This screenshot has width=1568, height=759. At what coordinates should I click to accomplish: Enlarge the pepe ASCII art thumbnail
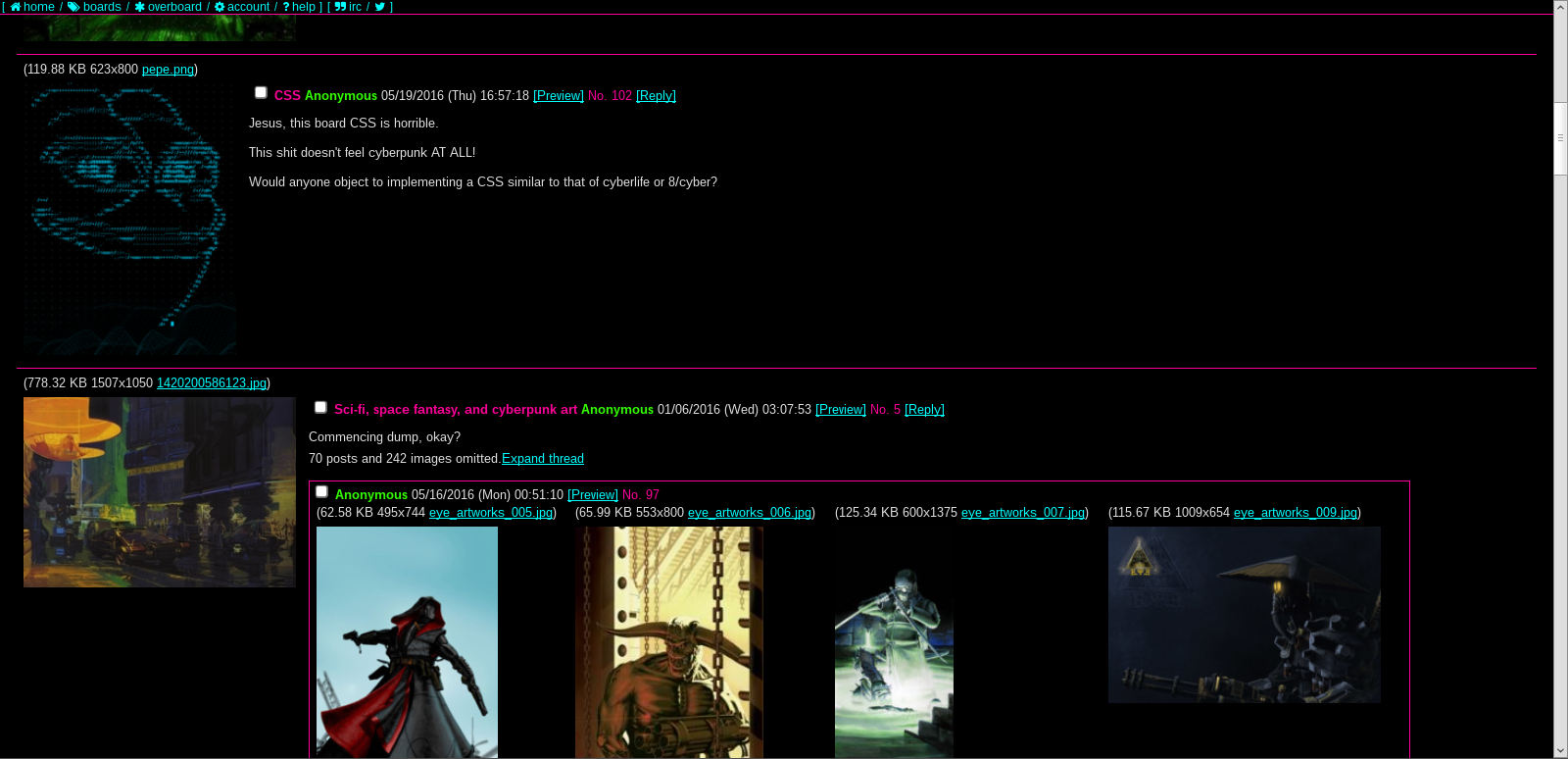[129, 219]
